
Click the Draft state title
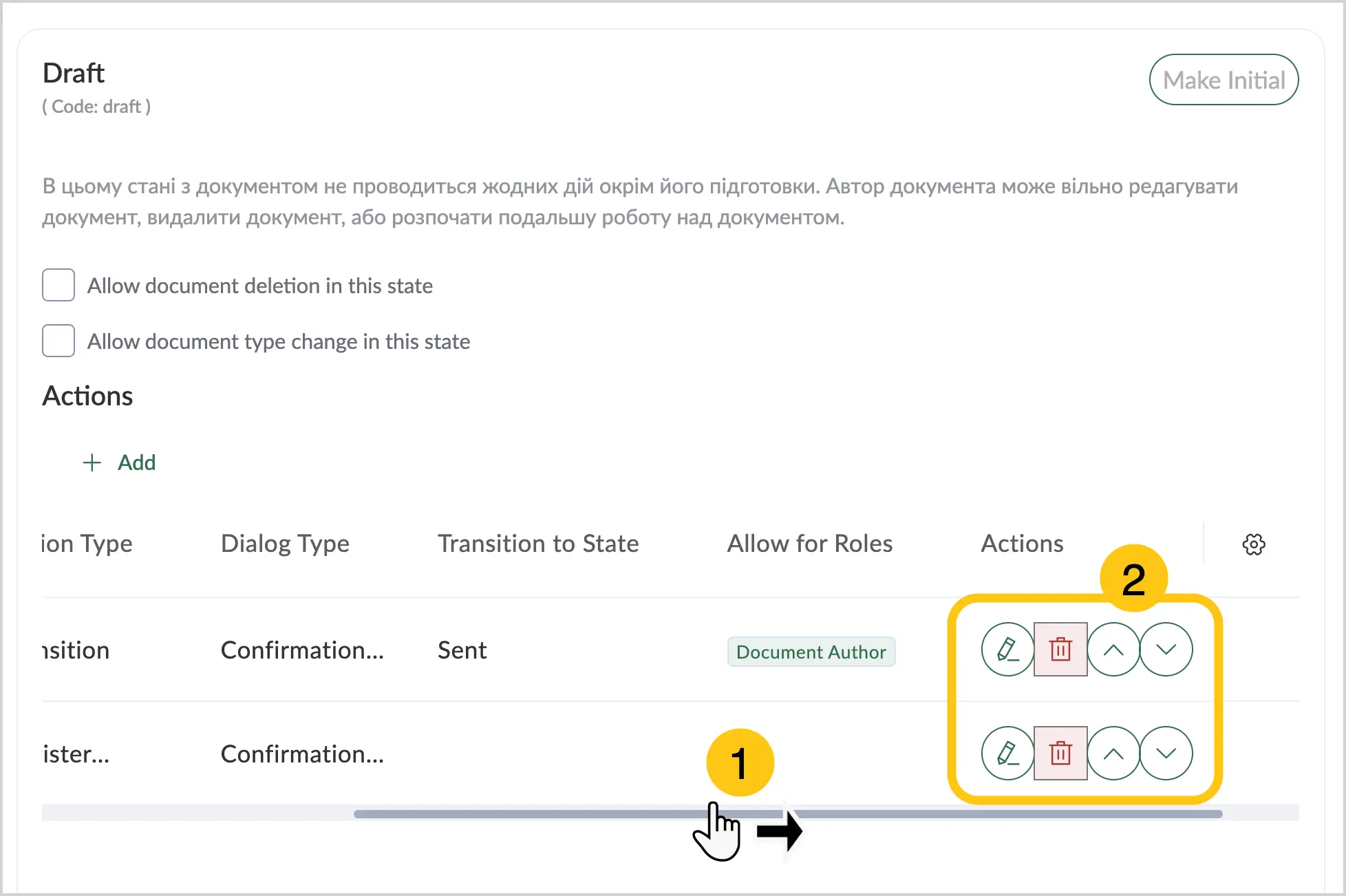click(x=74, y=73)
